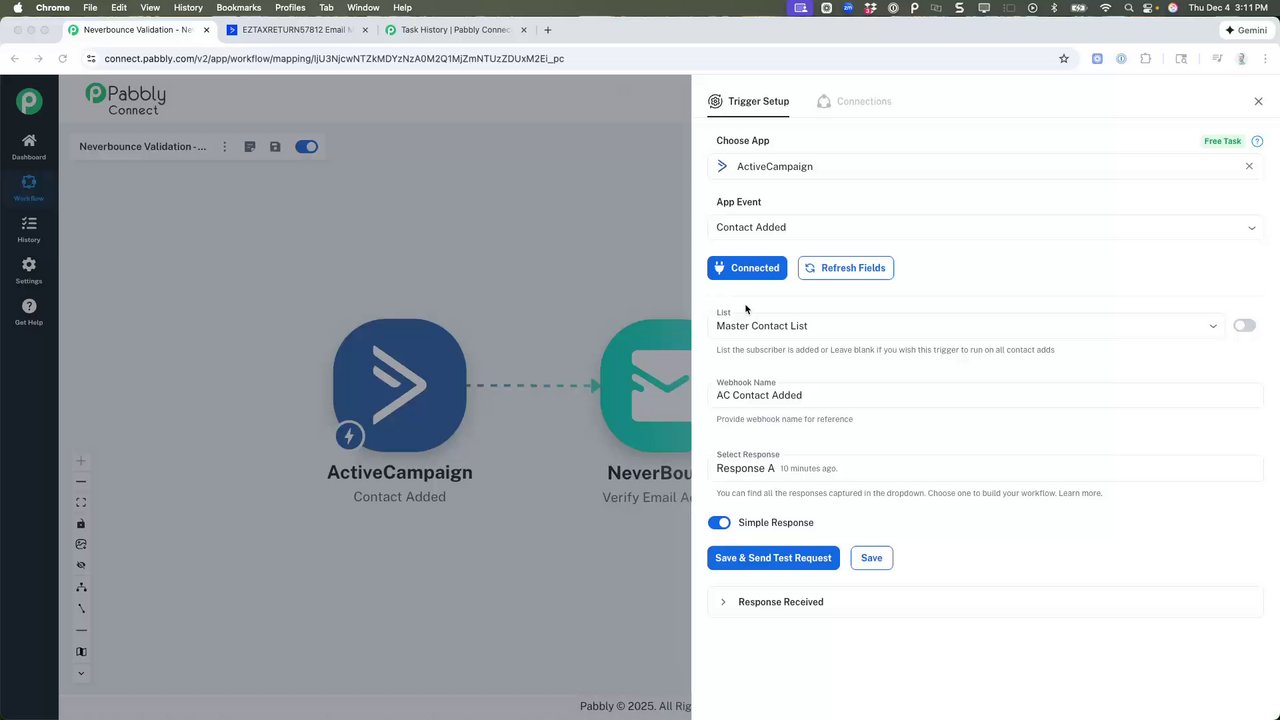The width and height of the screenshot is (1280, 720).
Task: Select the NeverBounce action node
Action: point(646,385)
